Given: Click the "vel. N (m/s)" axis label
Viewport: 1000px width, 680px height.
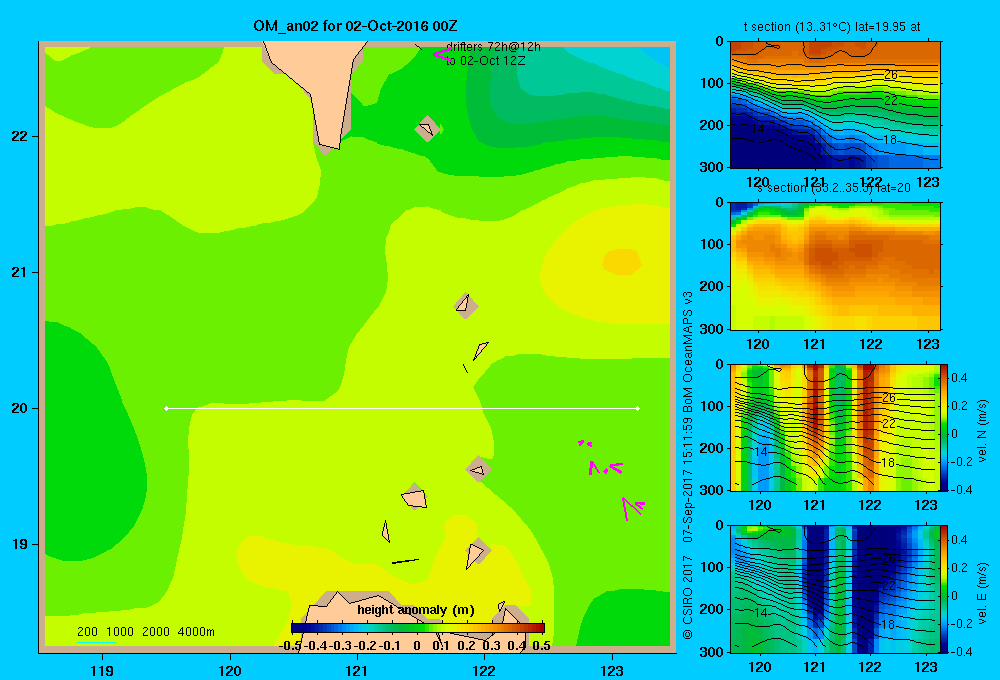Looking at the screenshot, I should (x=982, y=431).
